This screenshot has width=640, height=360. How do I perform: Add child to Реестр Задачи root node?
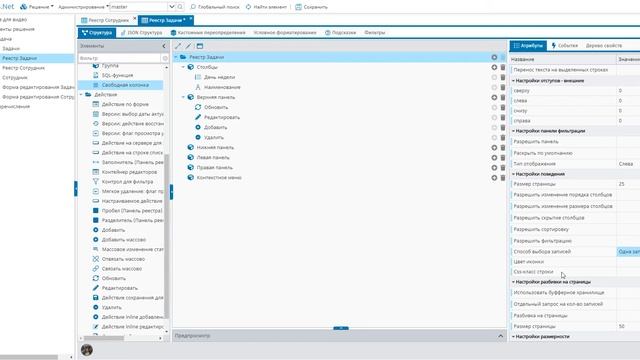tap(494, 57)
